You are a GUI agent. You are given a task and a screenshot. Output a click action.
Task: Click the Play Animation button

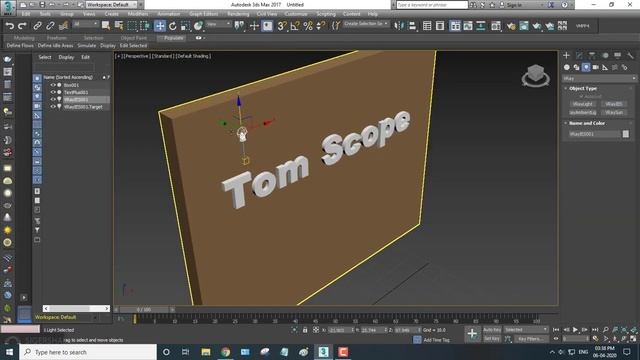(x=575, y=329)
